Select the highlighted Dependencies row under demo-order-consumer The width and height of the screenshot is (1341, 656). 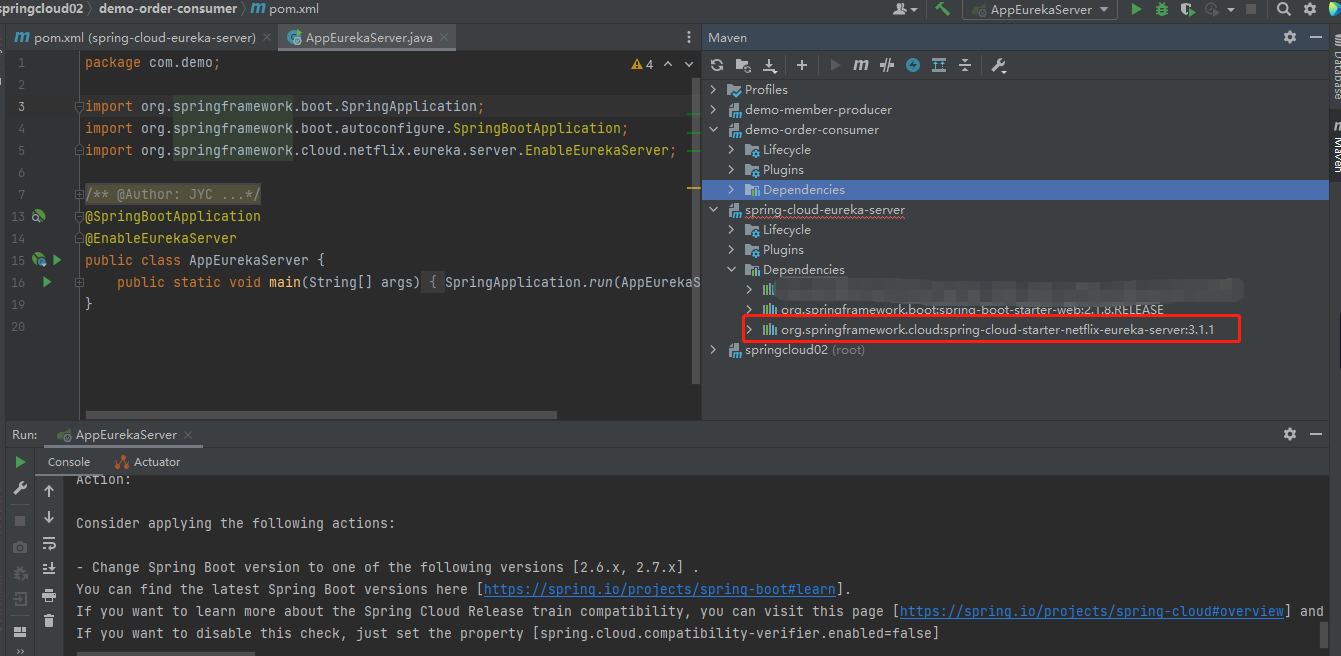pos(1015,190)
